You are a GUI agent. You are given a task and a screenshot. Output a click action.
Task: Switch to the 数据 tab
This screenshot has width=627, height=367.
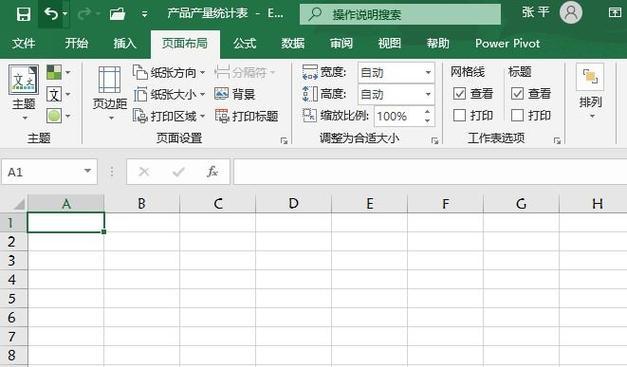coord(293,43)
